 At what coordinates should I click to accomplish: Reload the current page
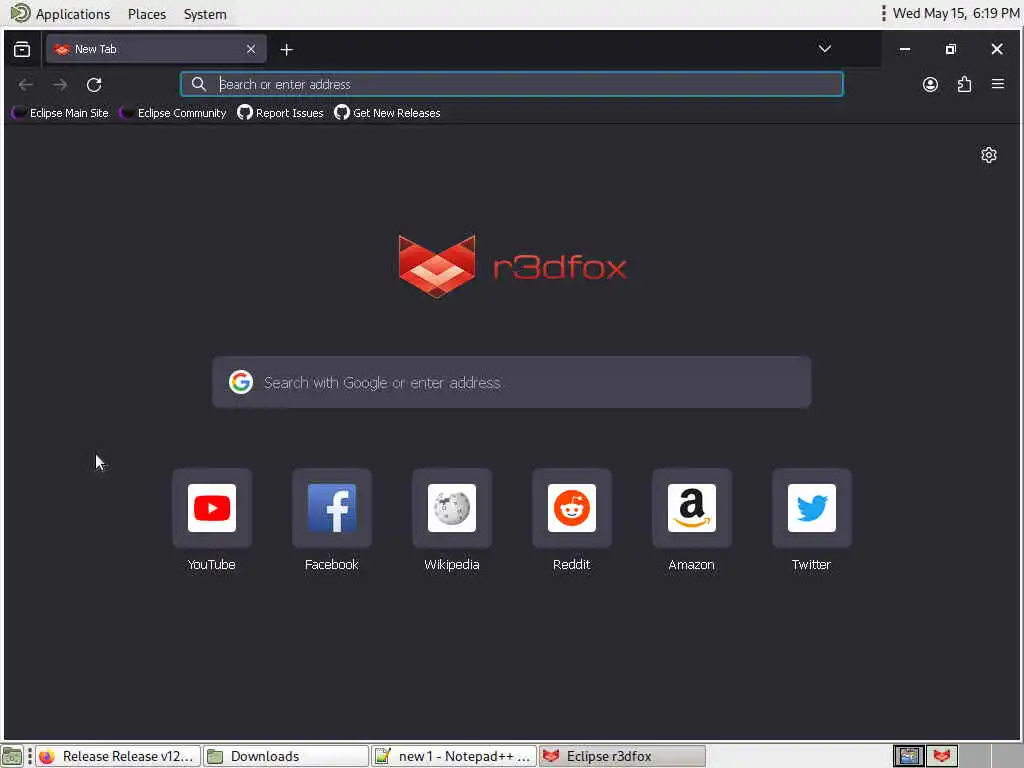[94, 84]
